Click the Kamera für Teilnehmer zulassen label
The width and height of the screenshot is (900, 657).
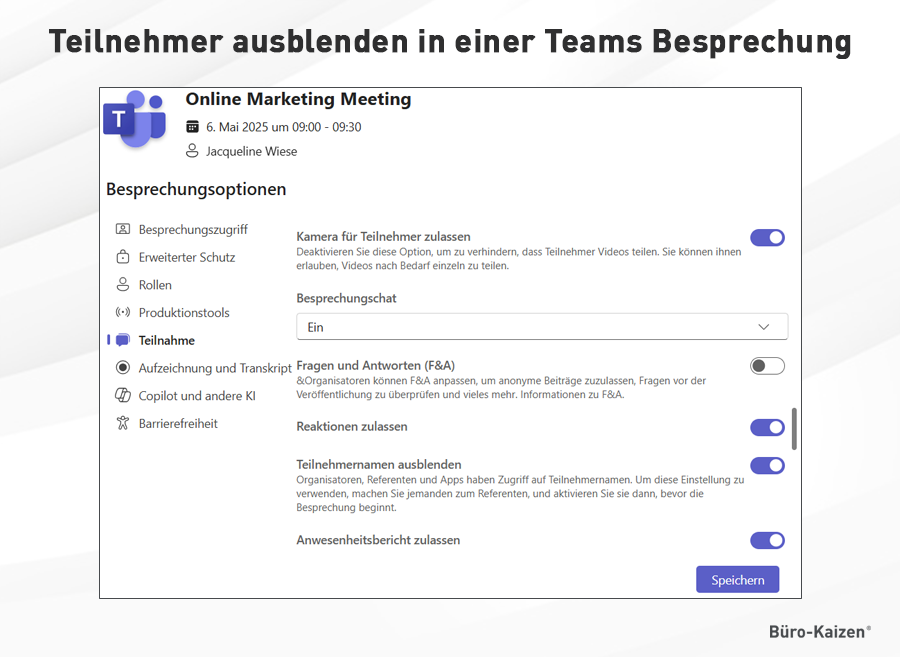[x=383, y=236]
